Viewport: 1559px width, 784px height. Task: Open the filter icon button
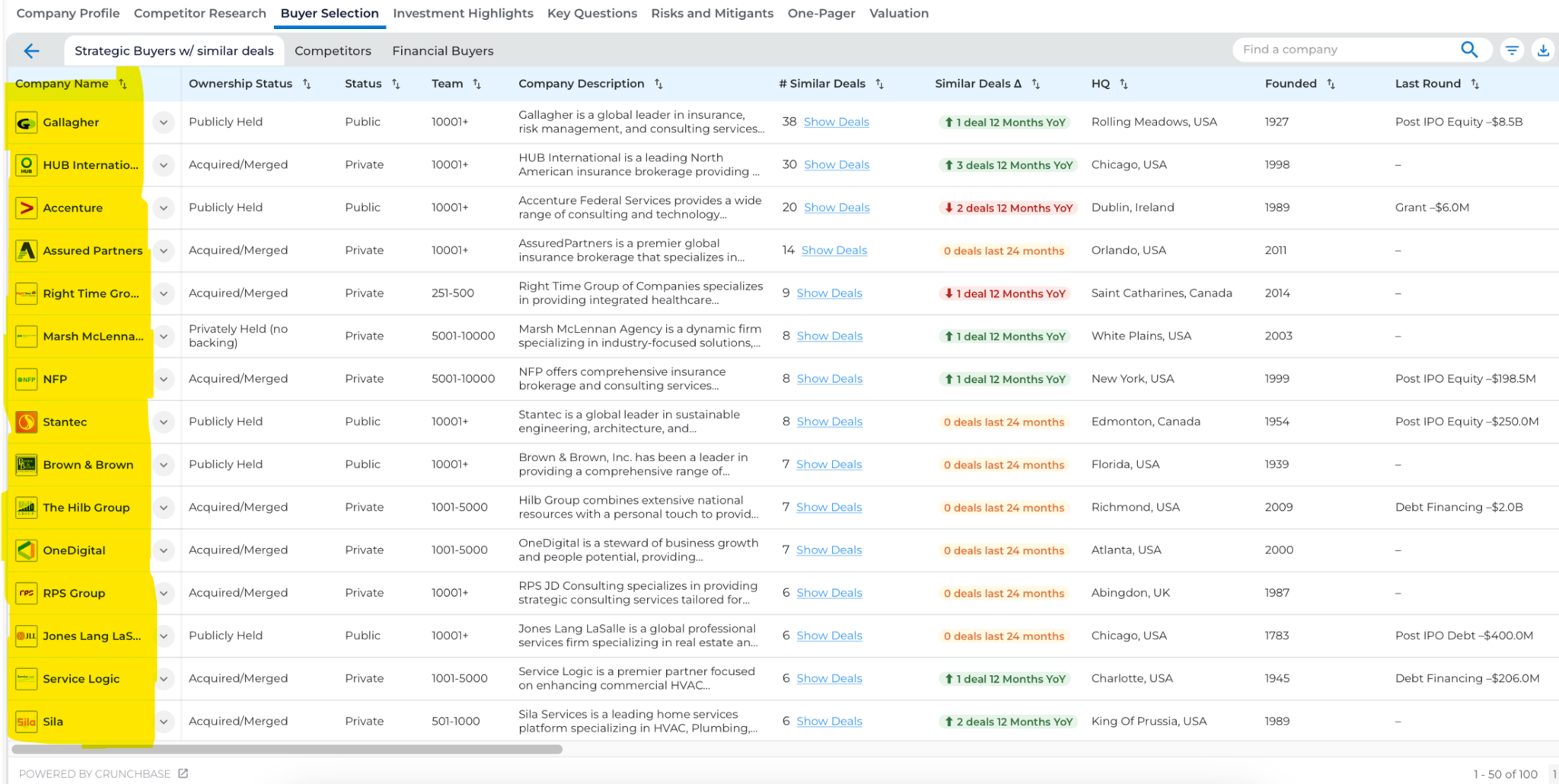click(x=1512, y=50)
